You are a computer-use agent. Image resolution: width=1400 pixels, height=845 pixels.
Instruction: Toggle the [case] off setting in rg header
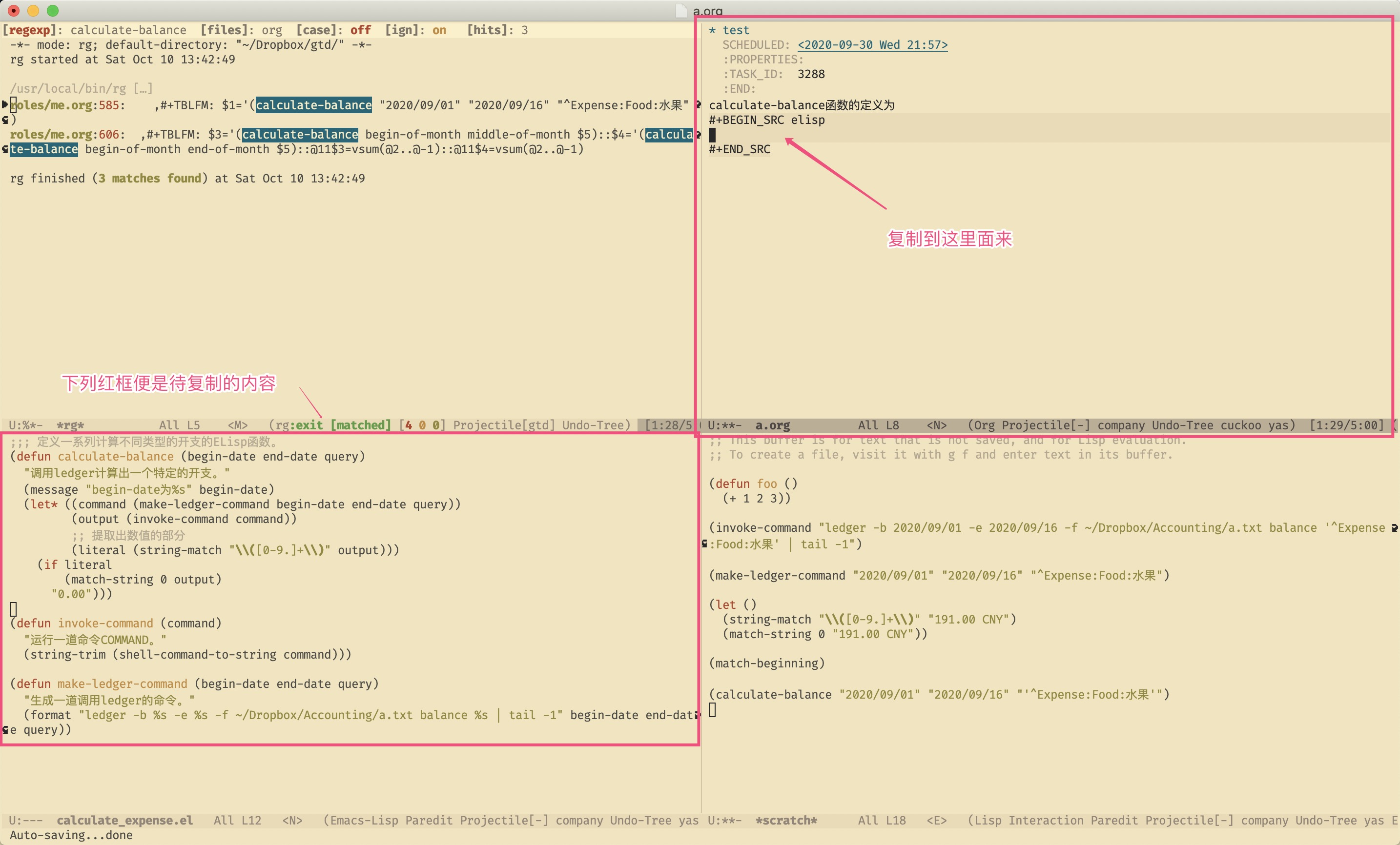[360, 30]
